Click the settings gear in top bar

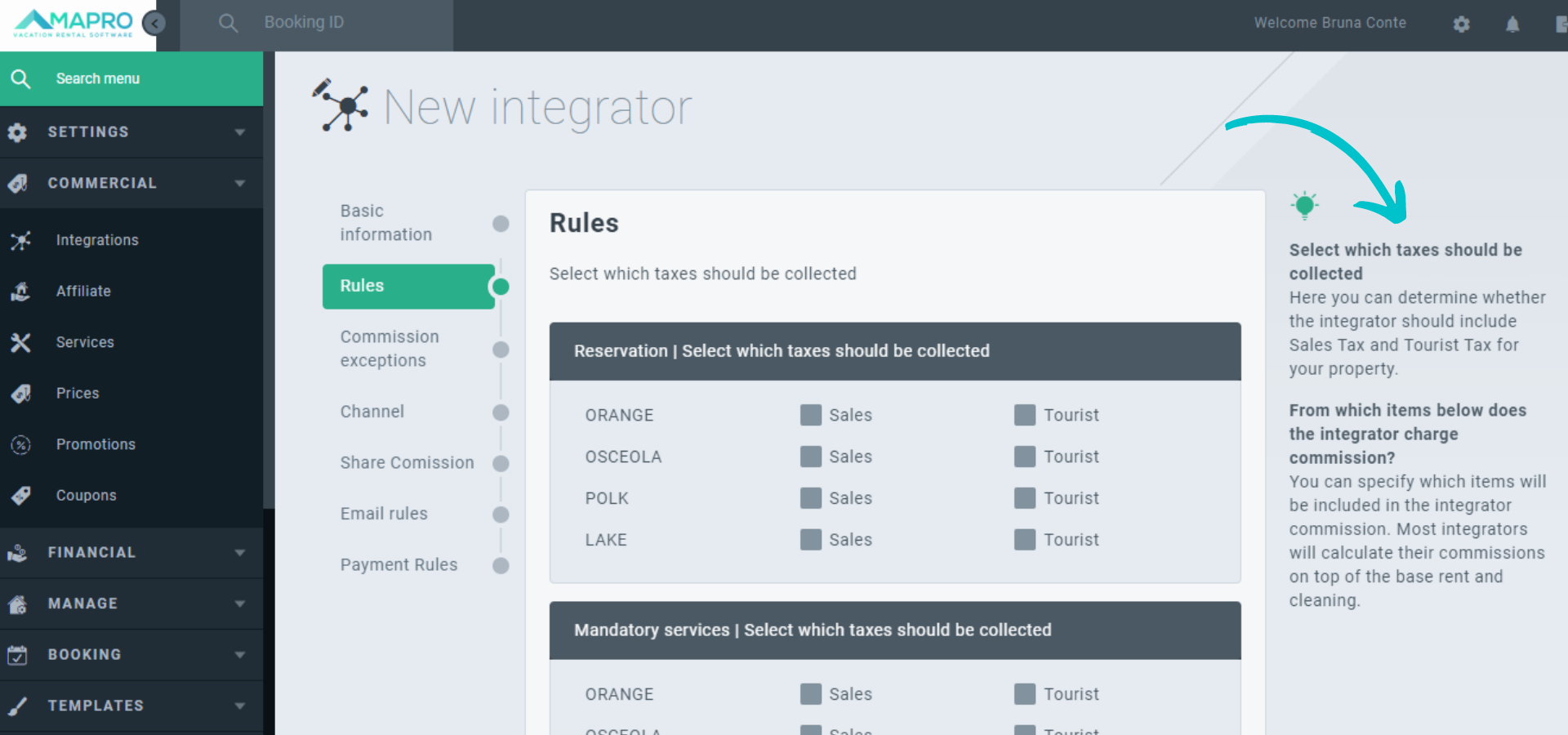coord(1461,24)
